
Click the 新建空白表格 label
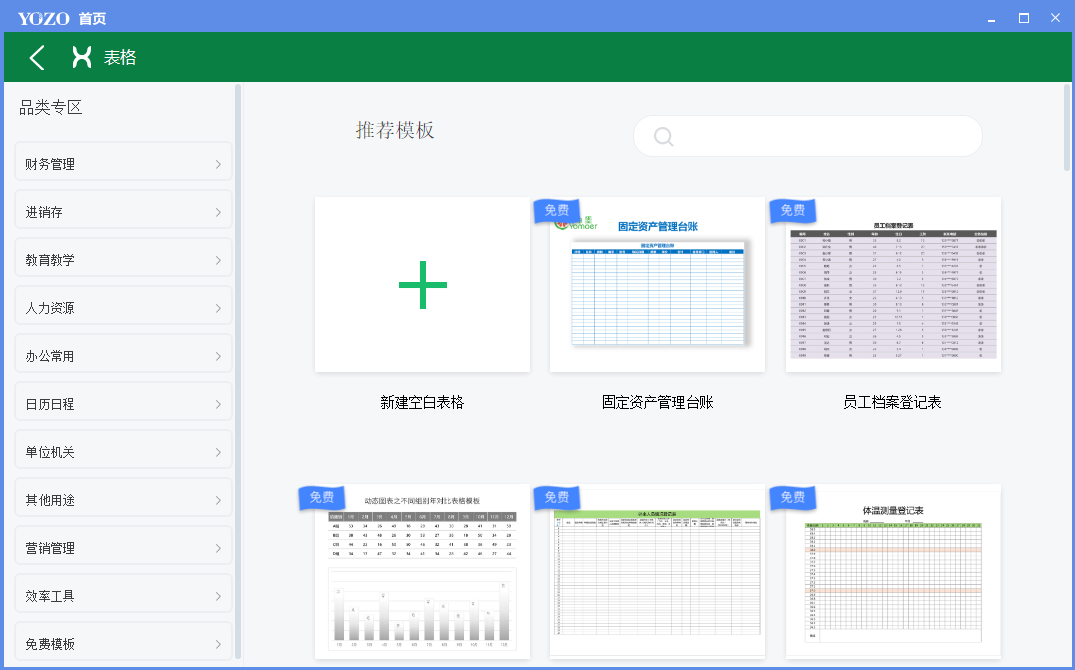coord(422,402)
